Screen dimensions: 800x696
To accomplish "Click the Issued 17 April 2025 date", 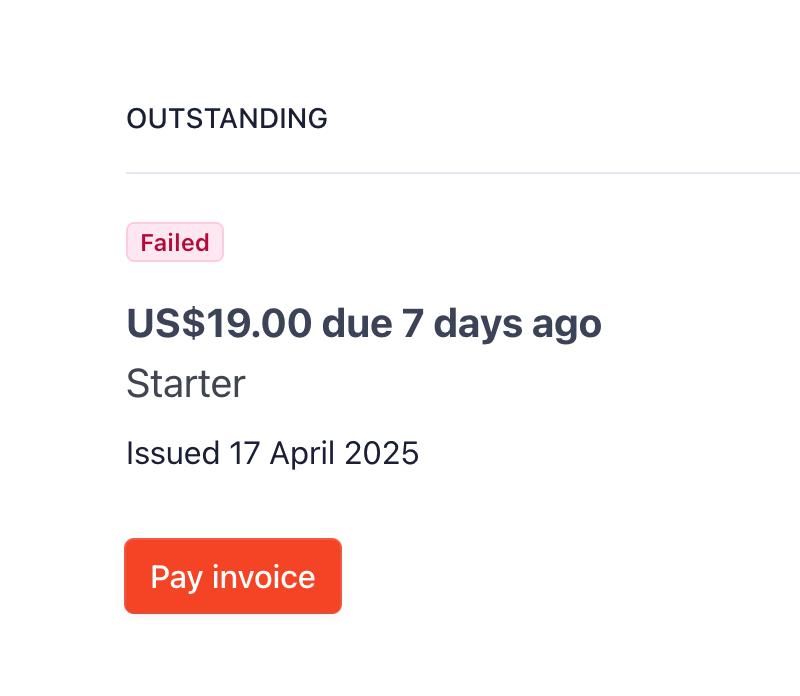I will (x=272, y=453).
